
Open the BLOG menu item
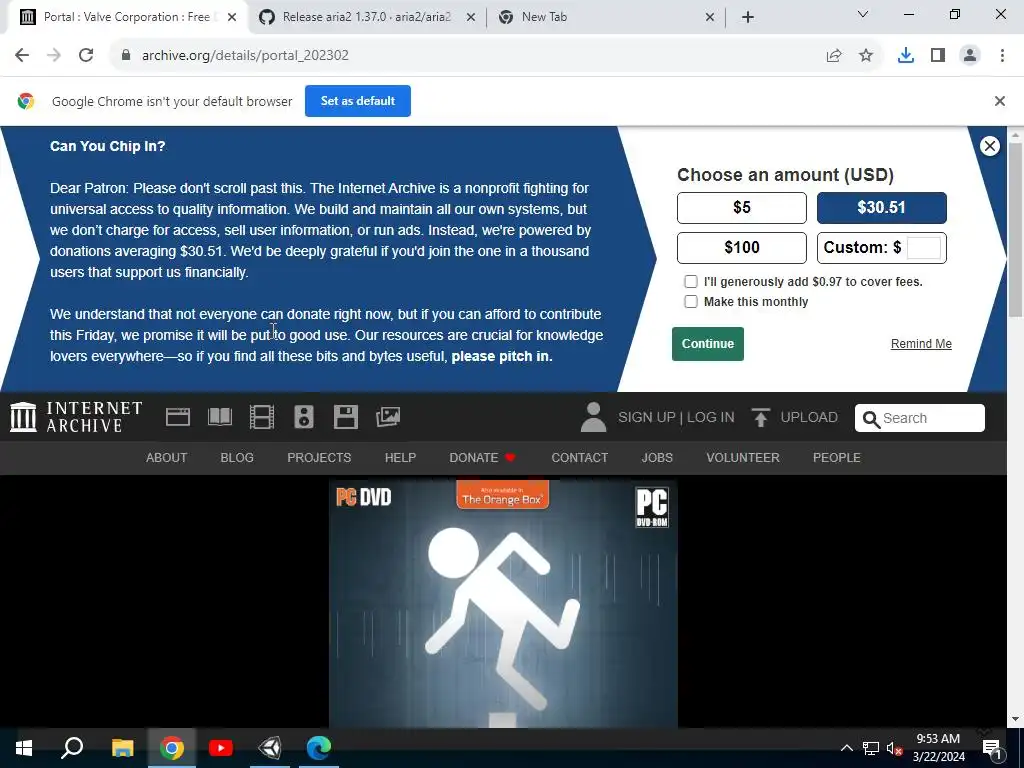[237, 458]
